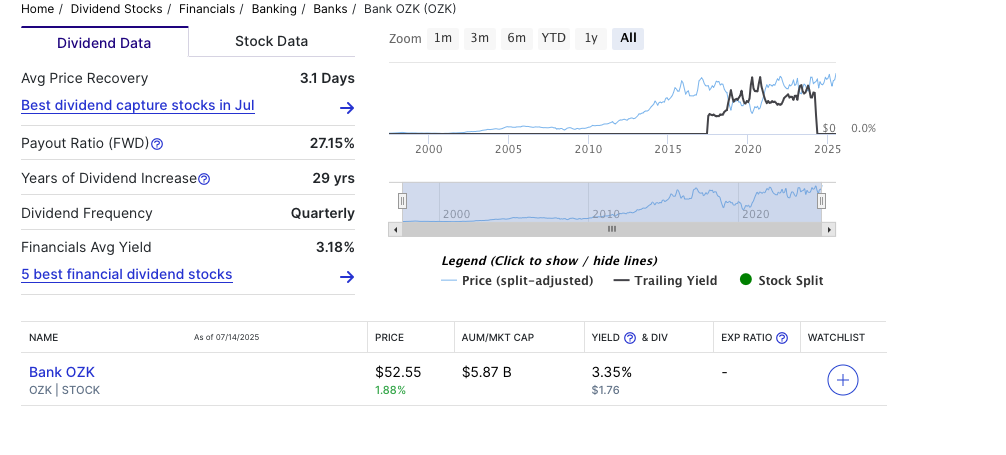
Task: Set chart zoom to 1m
Action: point(442,38)
